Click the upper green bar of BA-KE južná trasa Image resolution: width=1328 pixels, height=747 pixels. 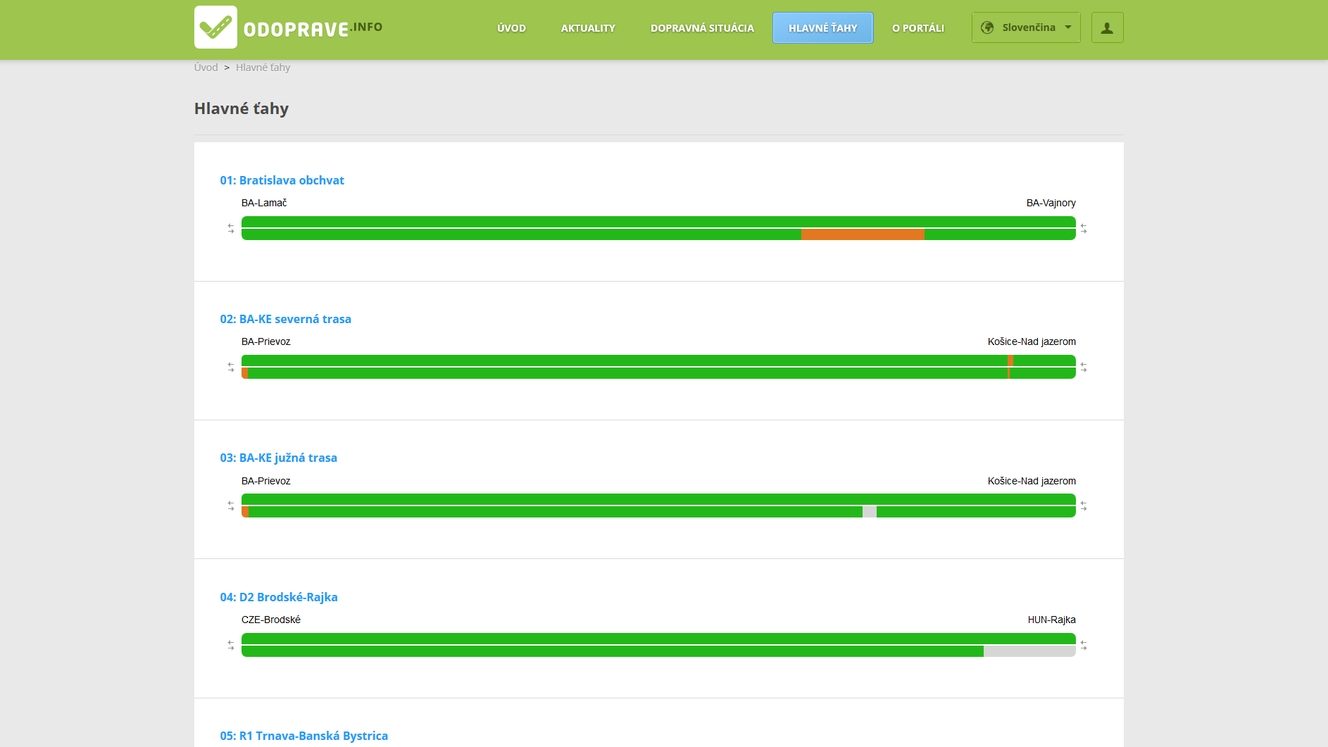[659, 500]
